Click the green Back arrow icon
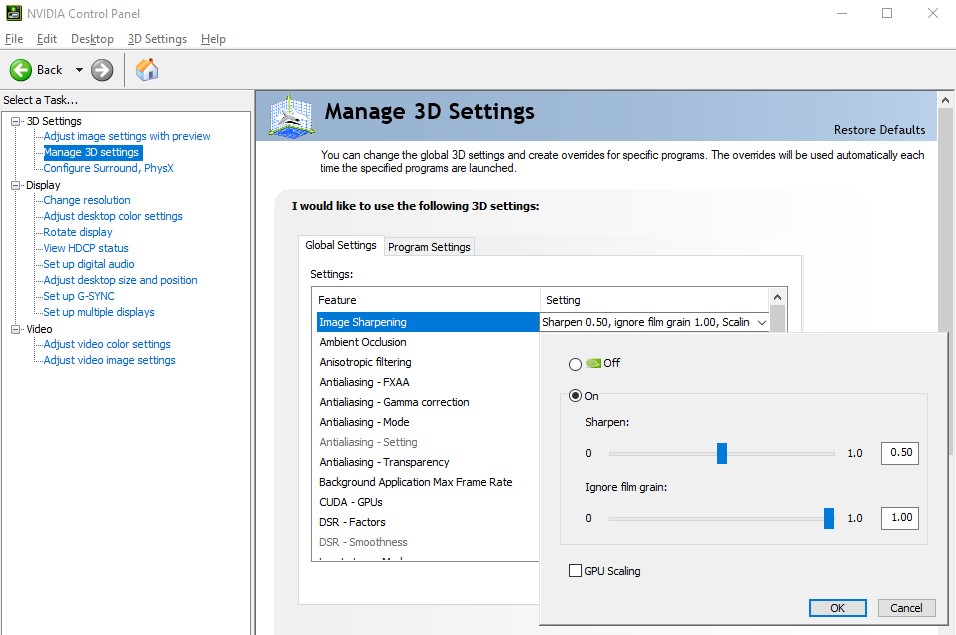 [x=21, y=70]
